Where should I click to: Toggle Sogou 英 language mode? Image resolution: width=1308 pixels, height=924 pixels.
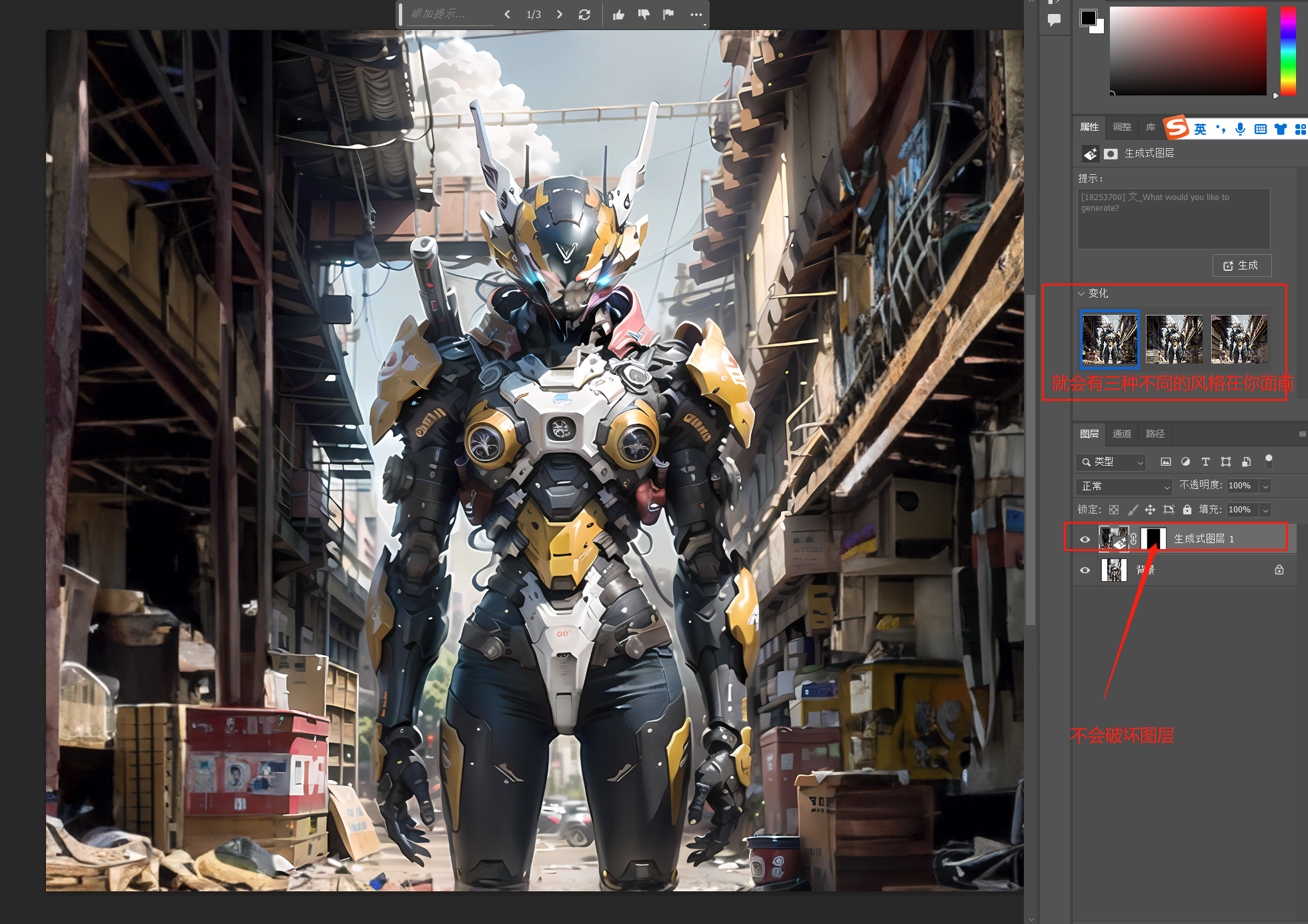tap(1200, 129)
